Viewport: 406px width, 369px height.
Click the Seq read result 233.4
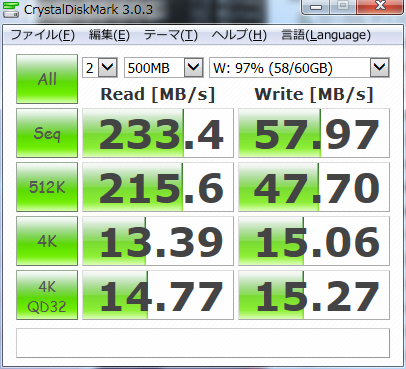[158, 133]
